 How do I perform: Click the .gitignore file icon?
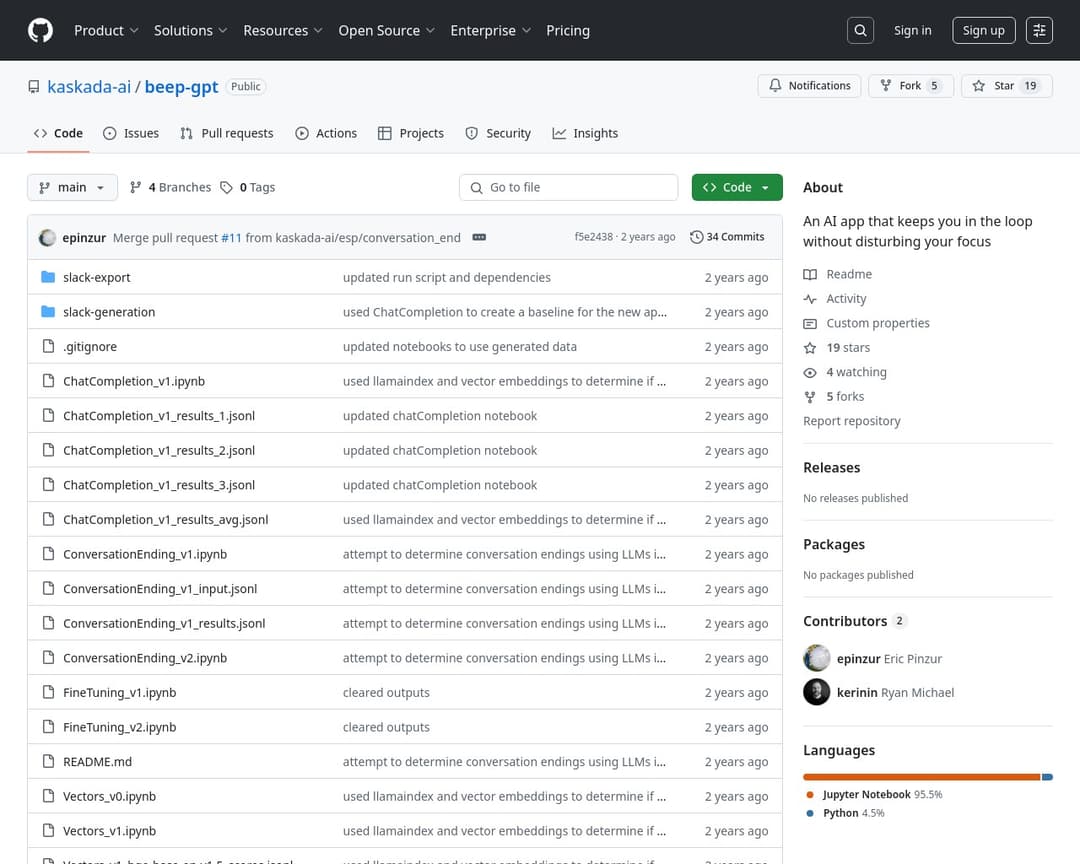click(48, 346)
